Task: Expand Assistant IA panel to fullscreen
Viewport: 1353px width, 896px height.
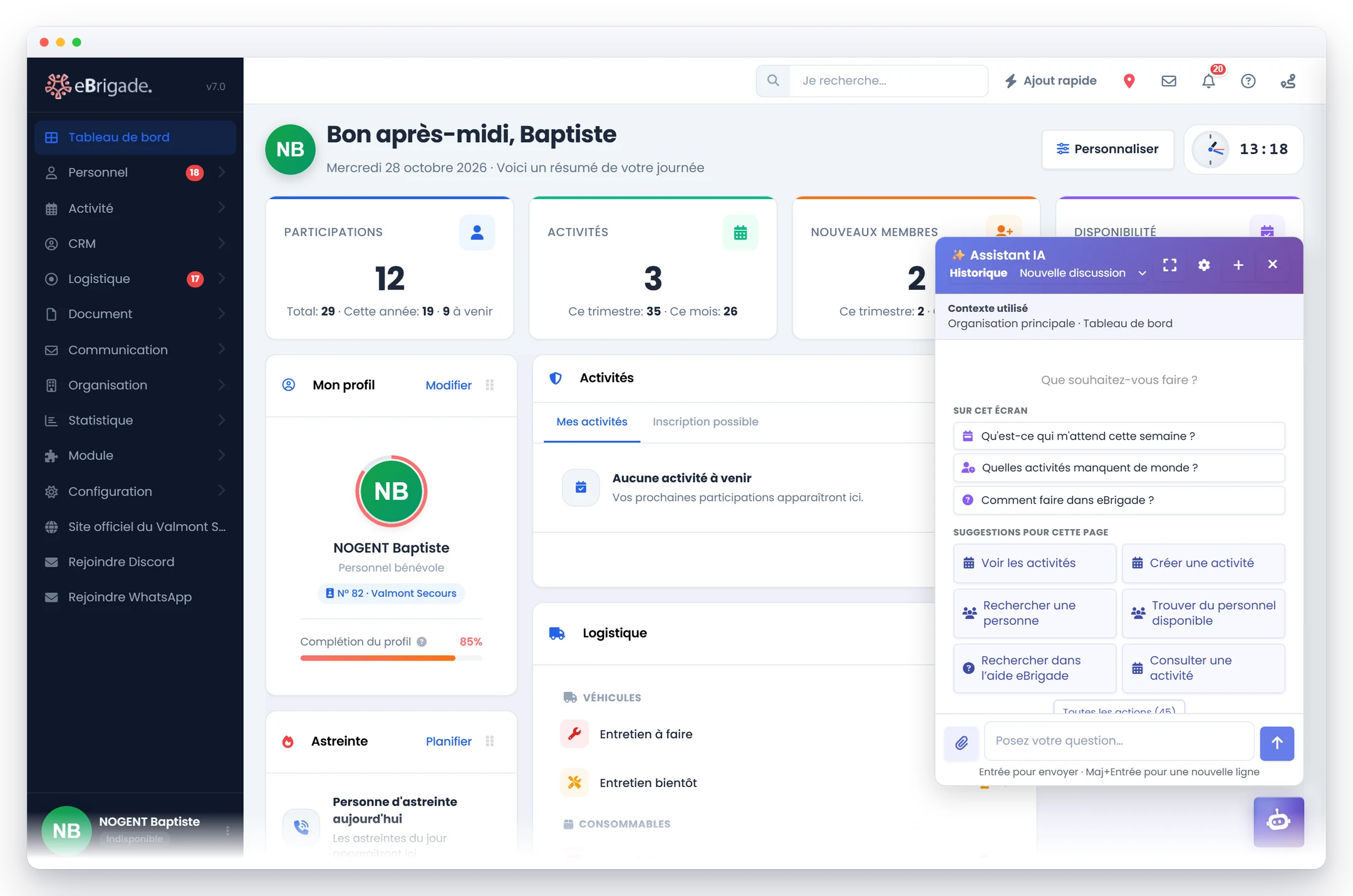Action: pos(1169,265)
